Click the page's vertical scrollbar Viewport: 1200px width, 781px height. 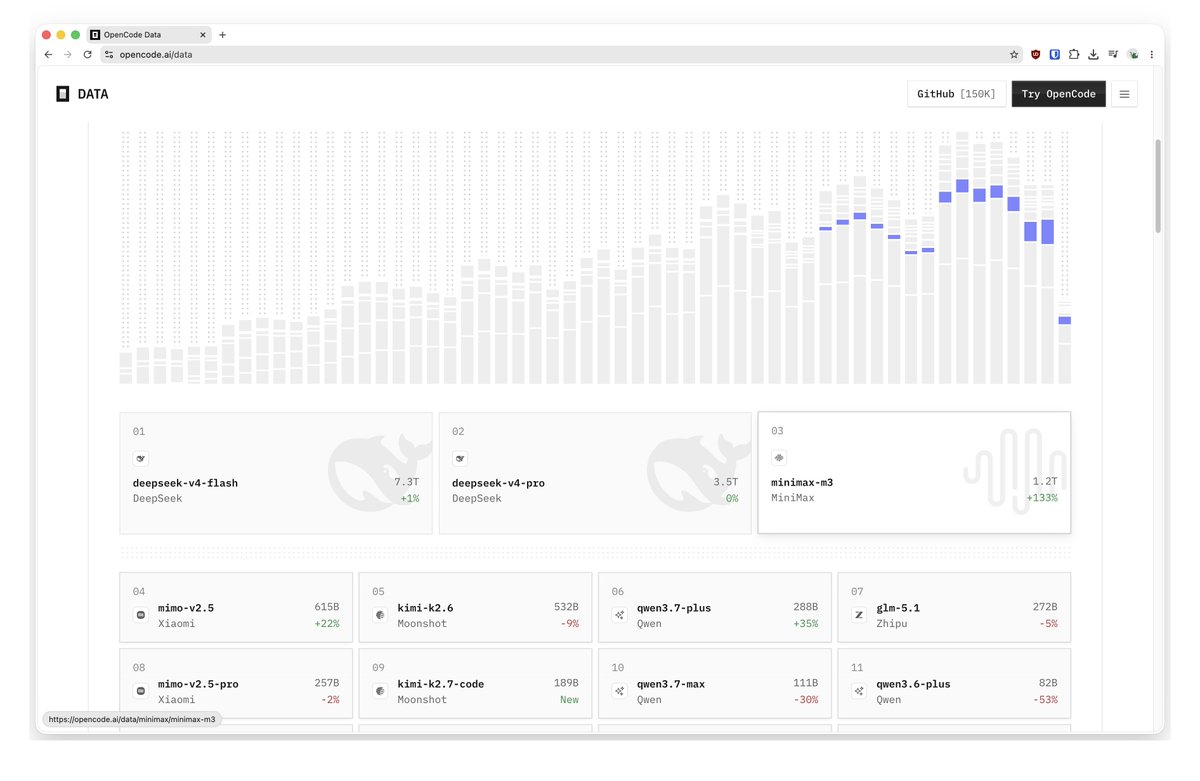tap(1158, 185)
